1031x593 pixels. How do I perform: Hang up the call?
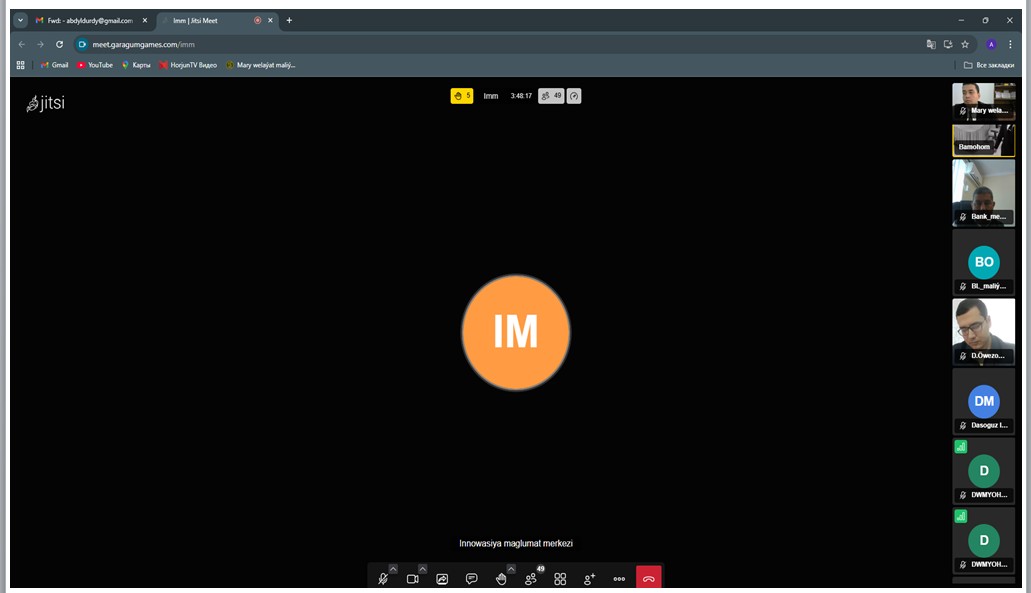[x=649, y=579]
